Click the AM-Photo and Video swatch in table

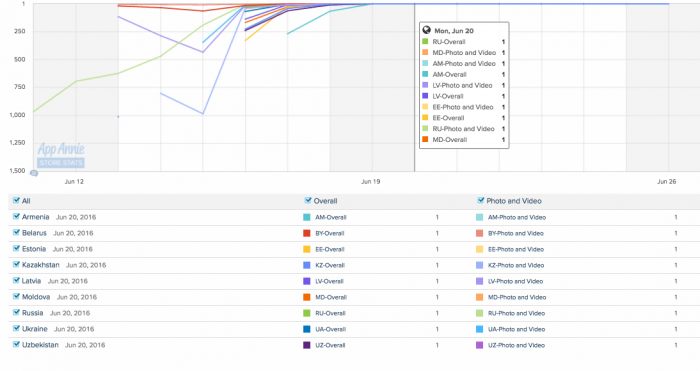coord(479,217)
